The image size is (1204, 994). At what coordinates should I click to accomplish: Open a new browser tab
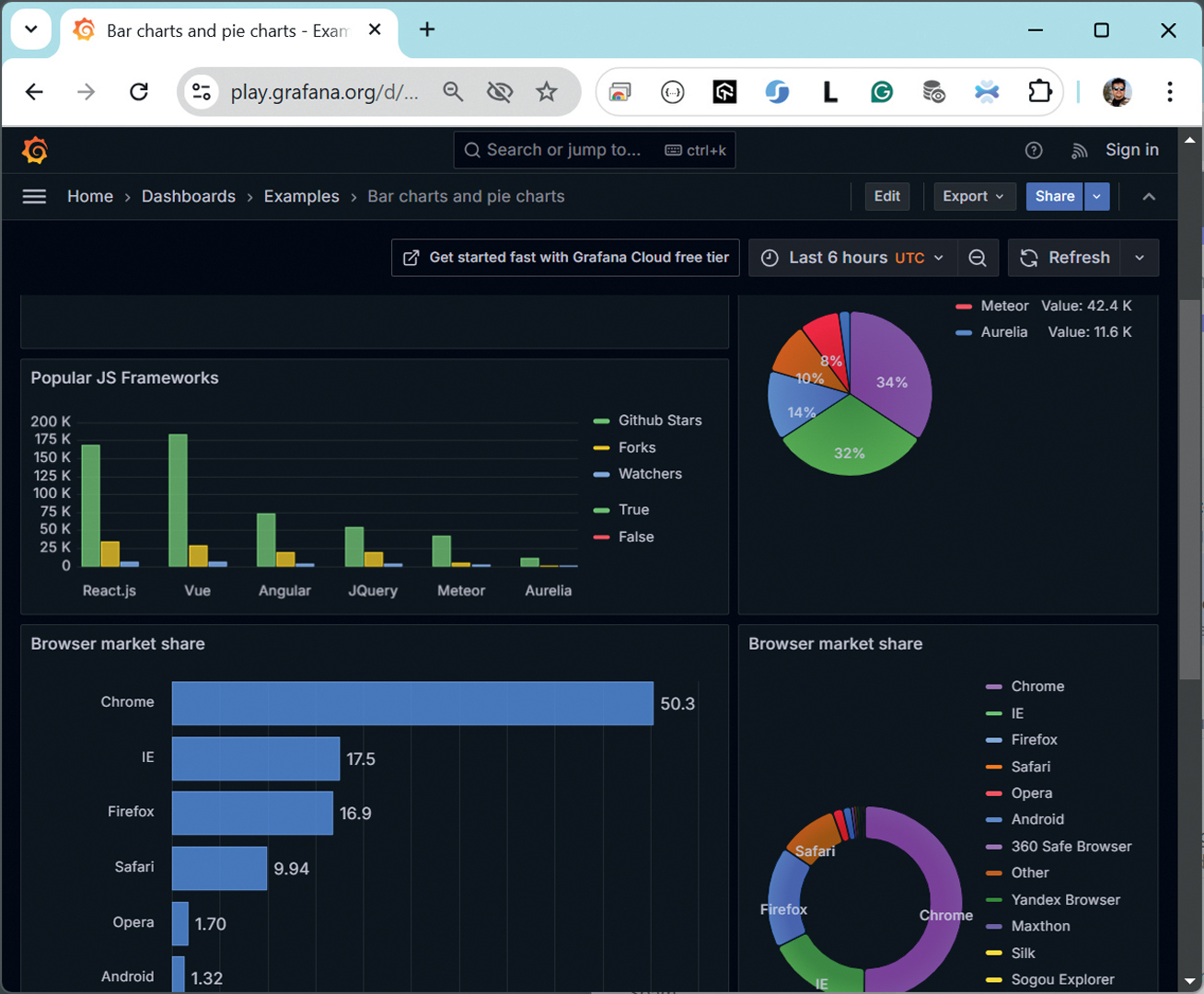pyautogui.click(x=427, y=29)
